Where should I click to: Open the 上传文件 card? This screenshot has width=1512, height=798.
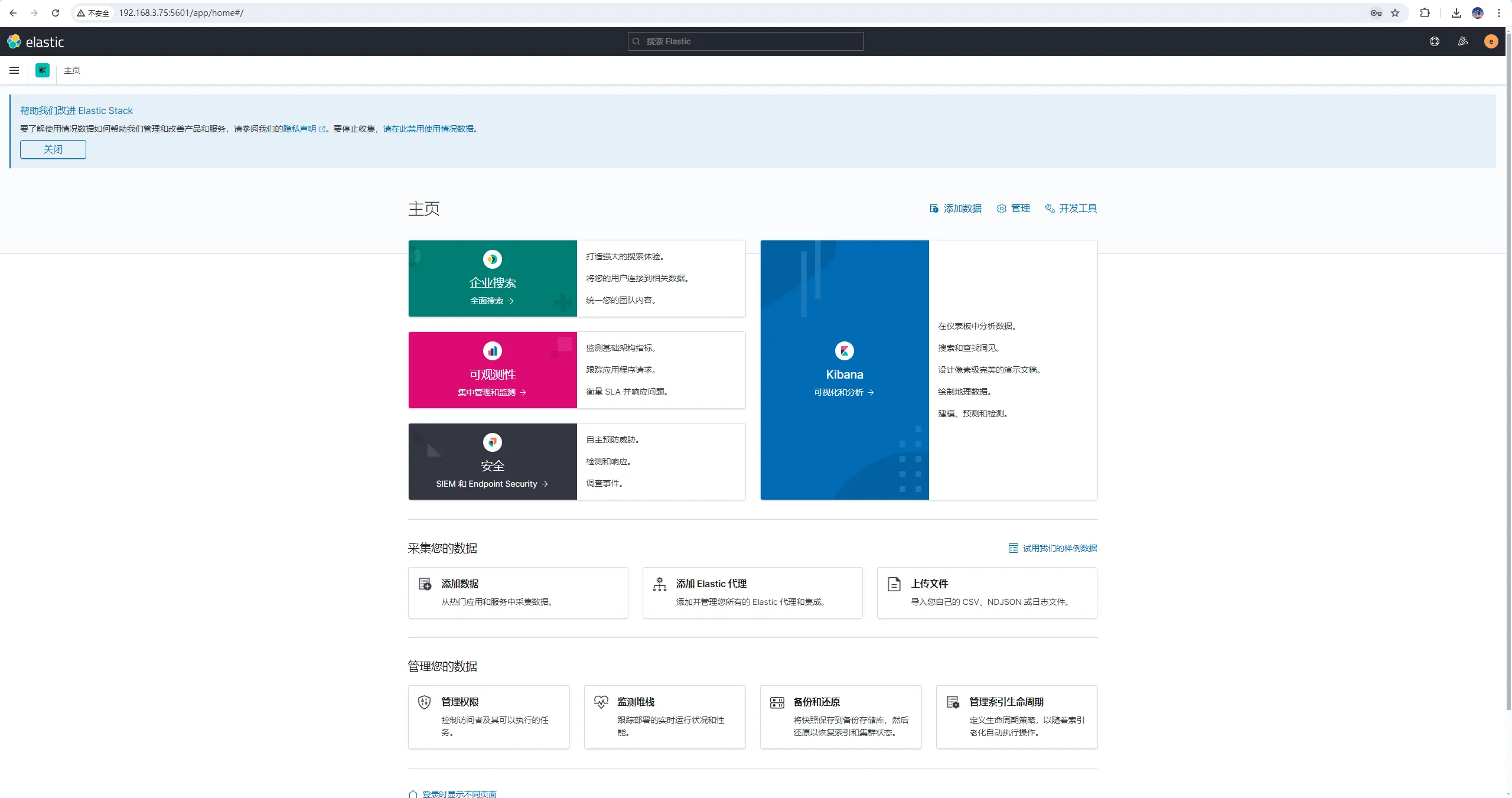coord(987,593)
